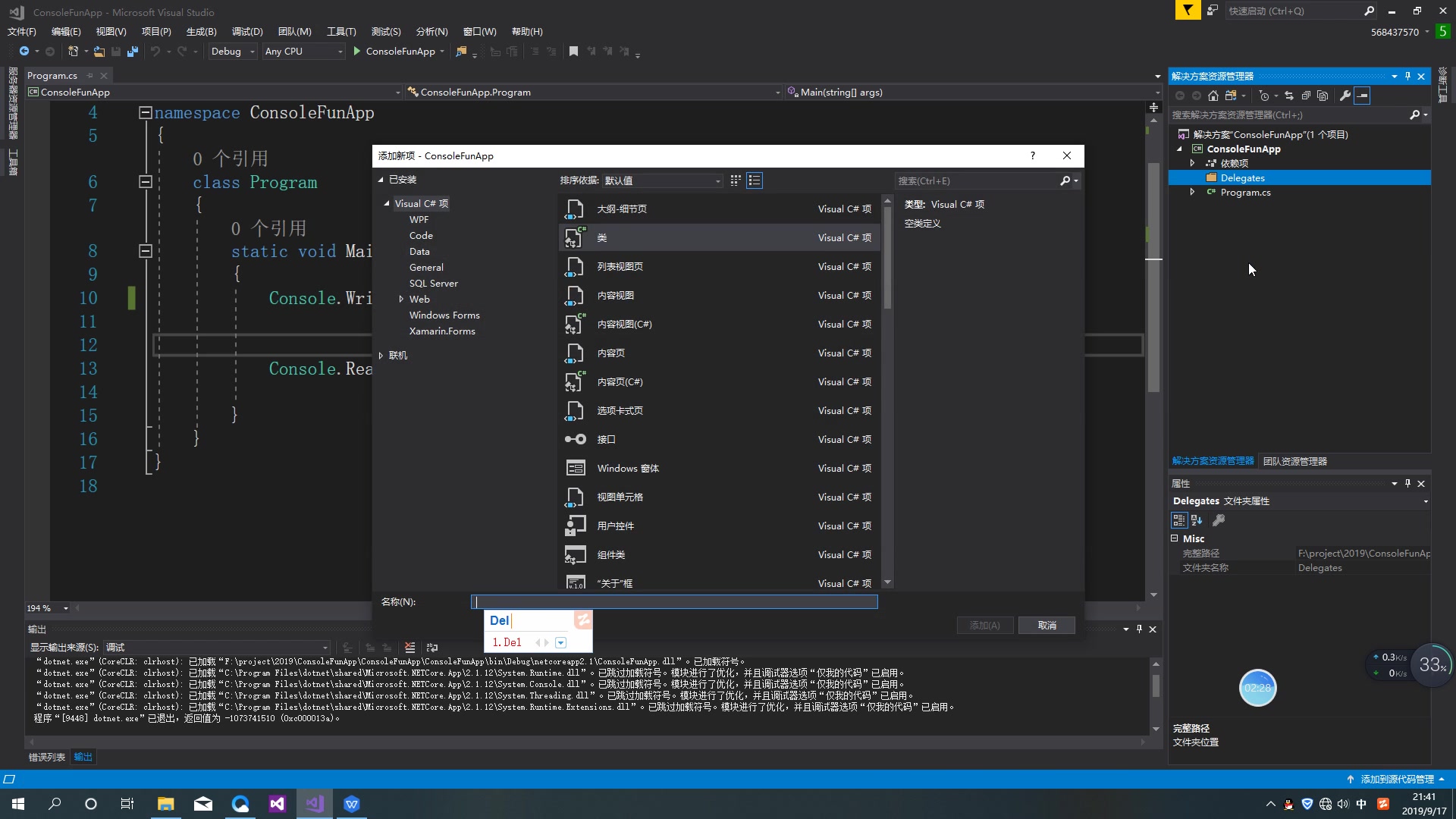Click the Navigate Backward toolbar arrow
Viewport: 1456px width, 819px height.
[x=24, y=51]
